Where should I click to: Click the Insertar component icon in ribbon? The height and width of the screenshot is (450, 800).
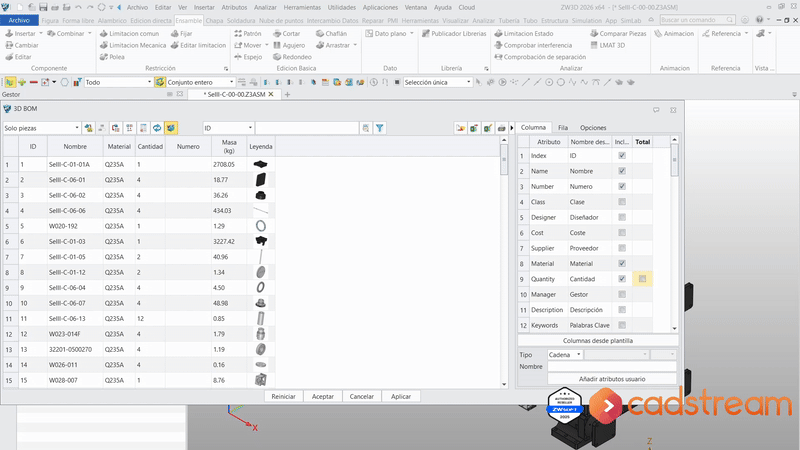(x=9, y=33)
